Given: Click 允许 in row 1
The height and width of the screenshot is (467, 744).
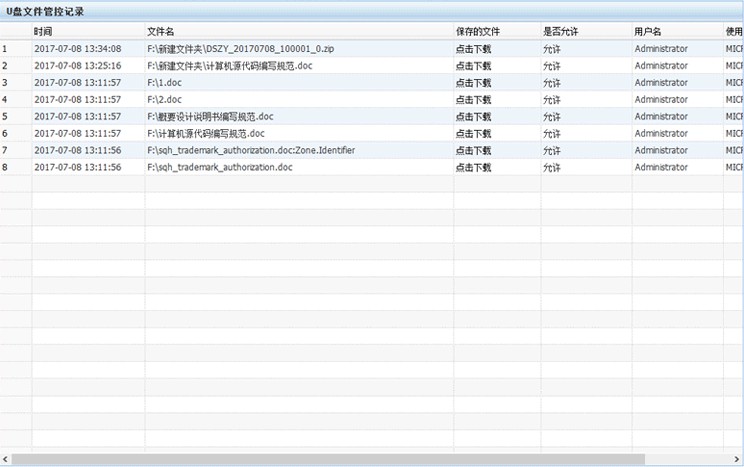Looking at the screenshot, I should click(x=552, y=49).
